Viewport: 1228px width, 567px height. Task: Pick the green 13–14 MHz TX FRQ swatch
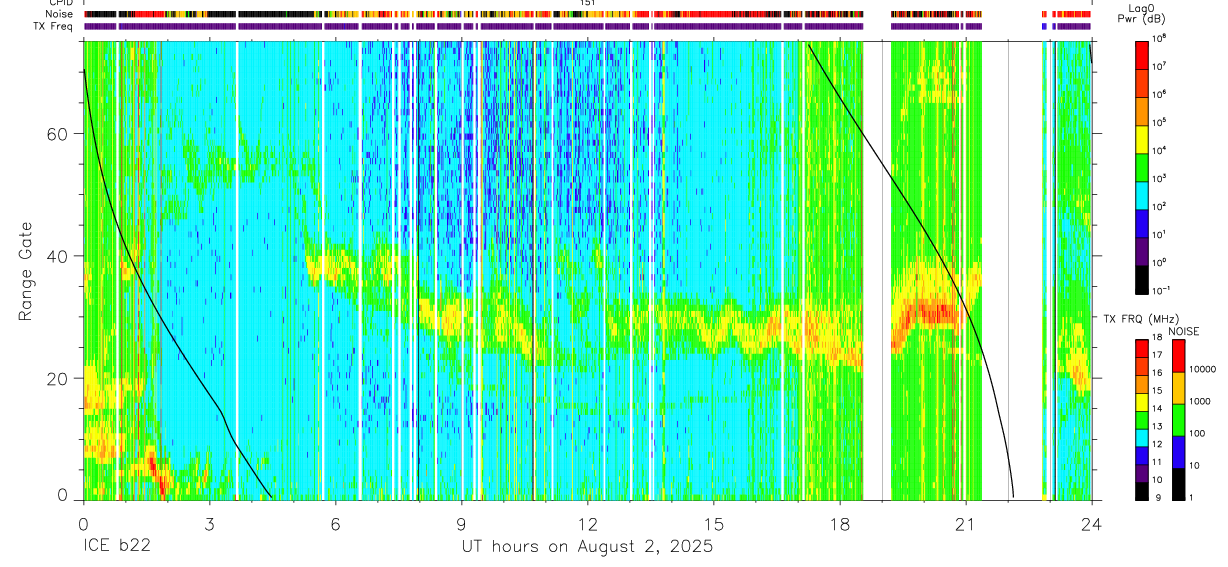coord(1141,420)
